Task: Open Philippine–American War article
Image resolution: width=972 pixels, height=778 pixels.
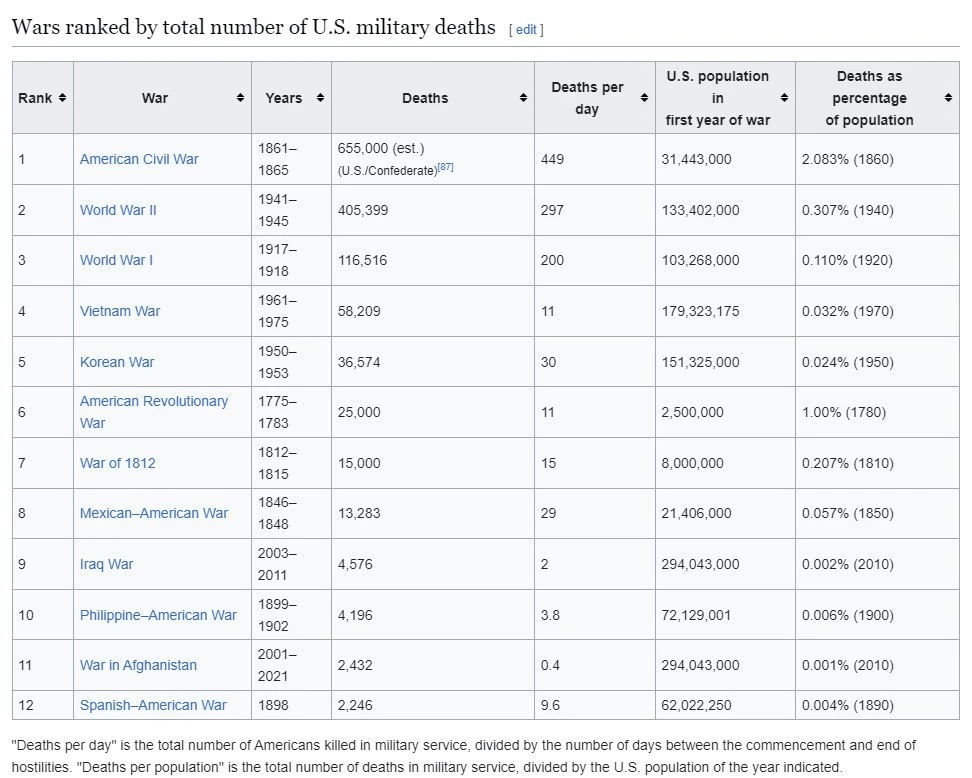Action: (x=158, y=615)
